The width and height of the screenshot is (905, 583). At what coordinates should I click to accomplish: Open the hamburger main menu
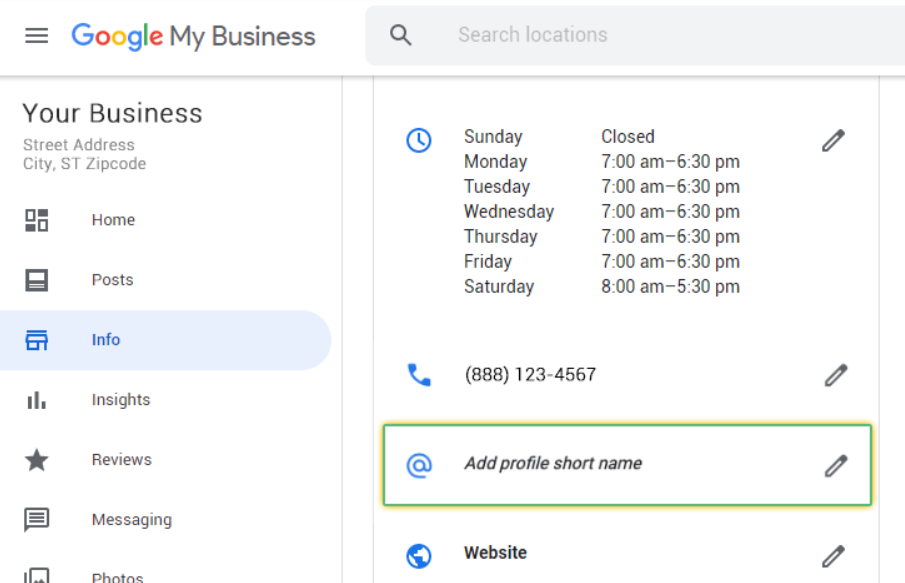point(37,36)
